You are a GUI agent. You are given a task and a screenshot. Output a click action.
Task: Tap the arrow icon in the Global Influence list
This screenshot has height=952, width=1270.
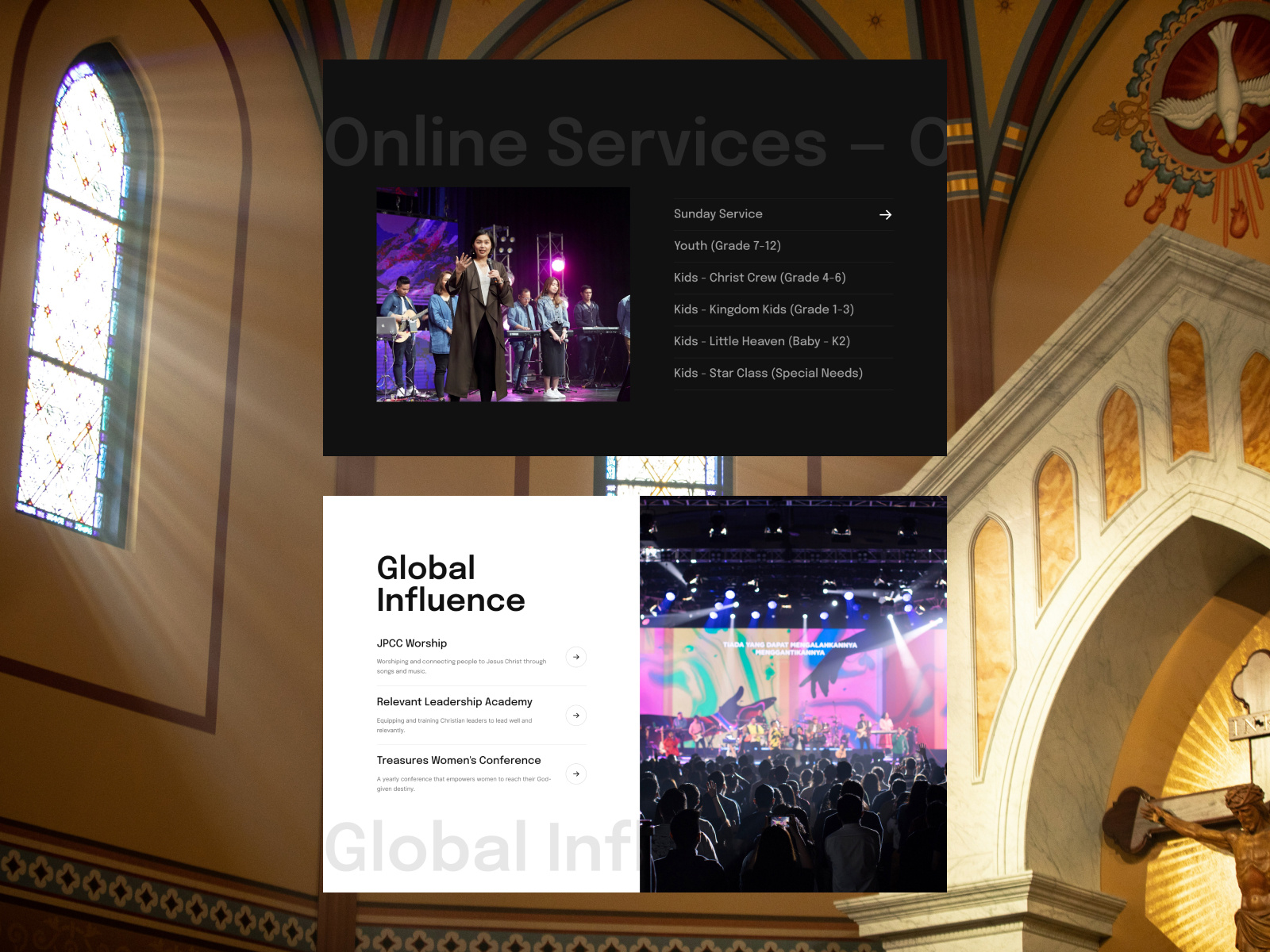click(575, 657)
